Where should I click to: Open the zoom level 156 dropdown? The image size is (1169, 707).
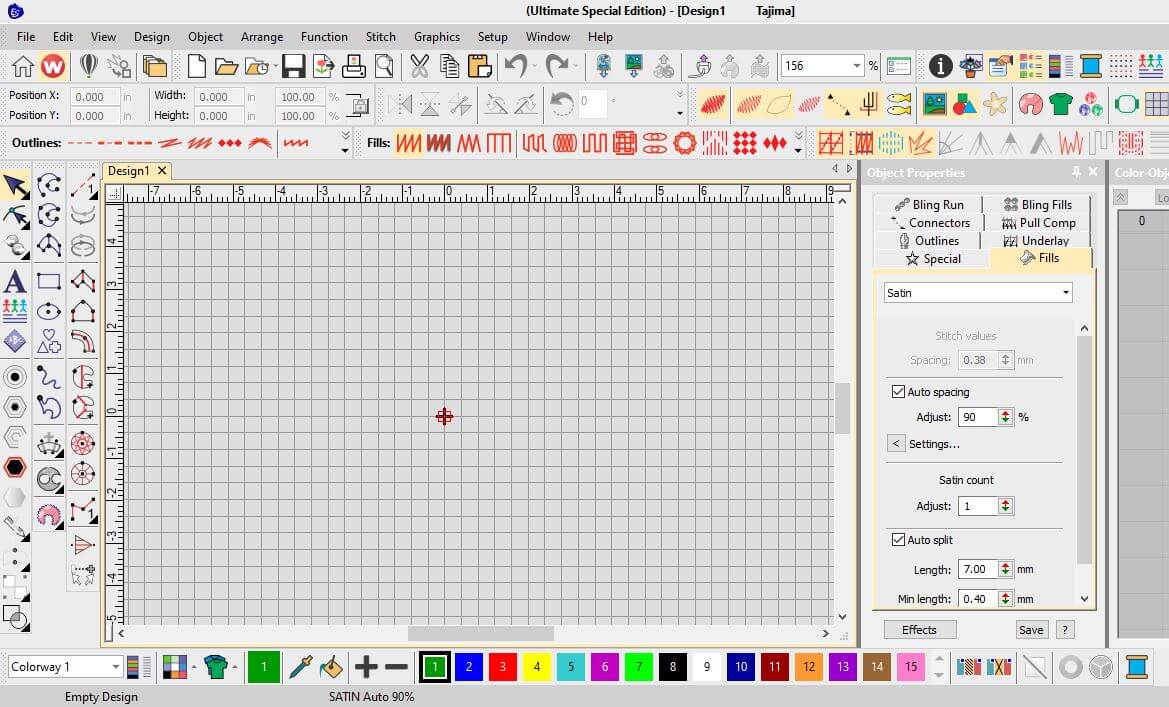click(x=857, y=66)
